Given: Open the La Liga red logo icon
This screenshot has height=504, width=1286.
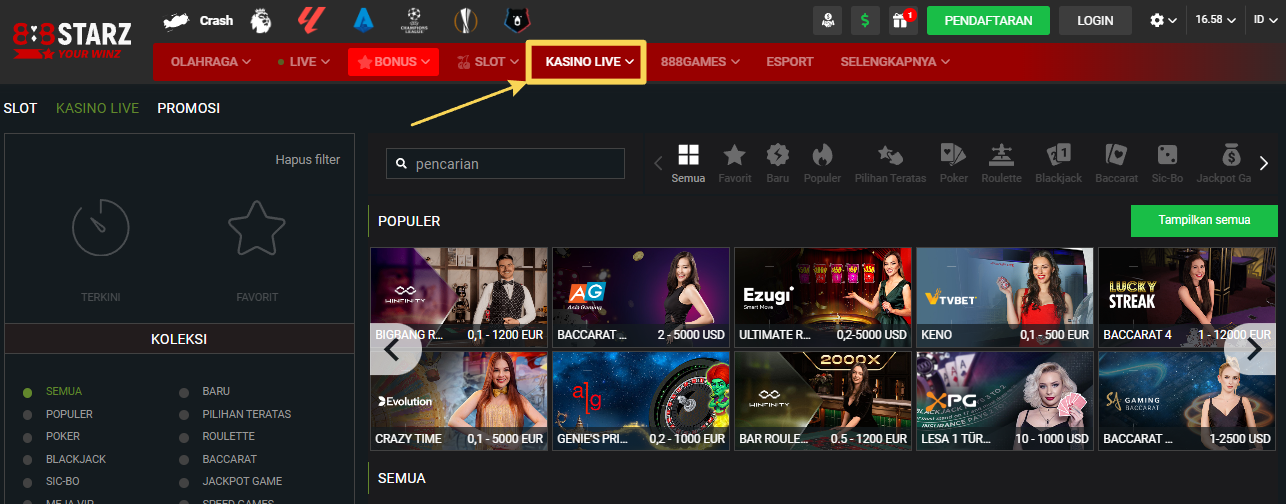Looking at the screenshot, I should 311,19.
